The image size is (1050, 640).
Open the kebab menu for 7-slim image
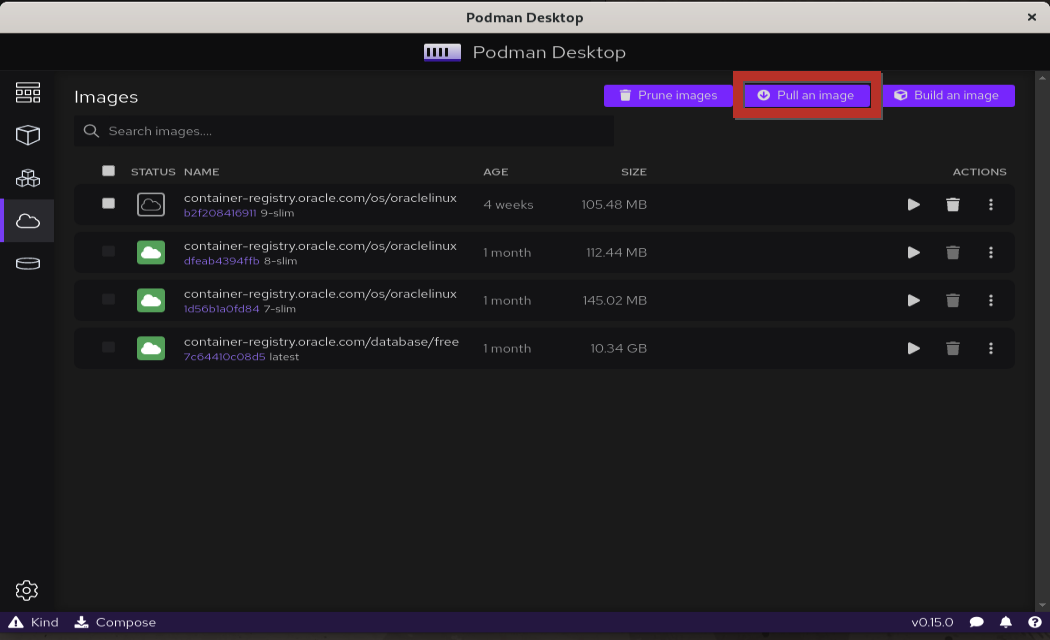coord(991,301)
